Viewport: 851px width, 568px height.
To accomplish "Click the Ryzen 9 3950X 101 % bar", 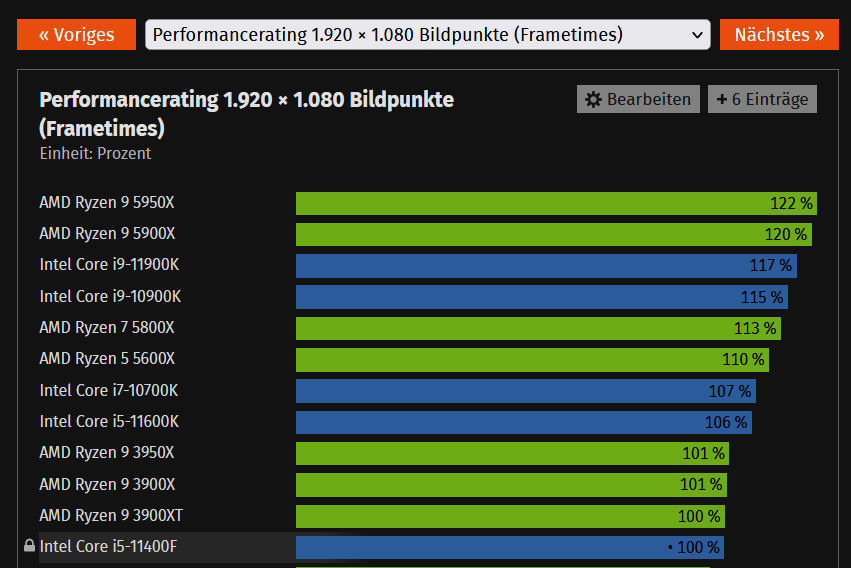I will tap(512, 454).
